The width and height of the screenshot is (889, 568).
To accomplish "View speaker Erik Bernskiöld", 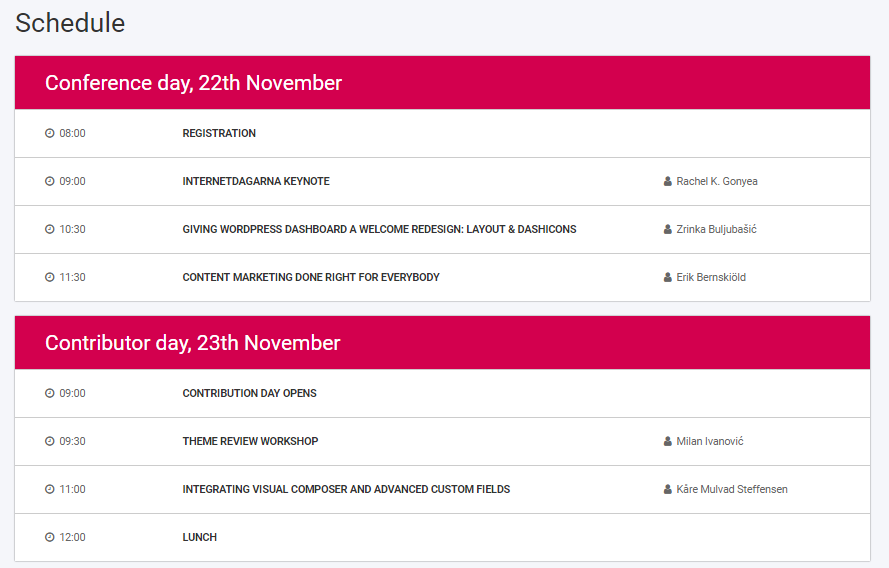I will 711,277.
